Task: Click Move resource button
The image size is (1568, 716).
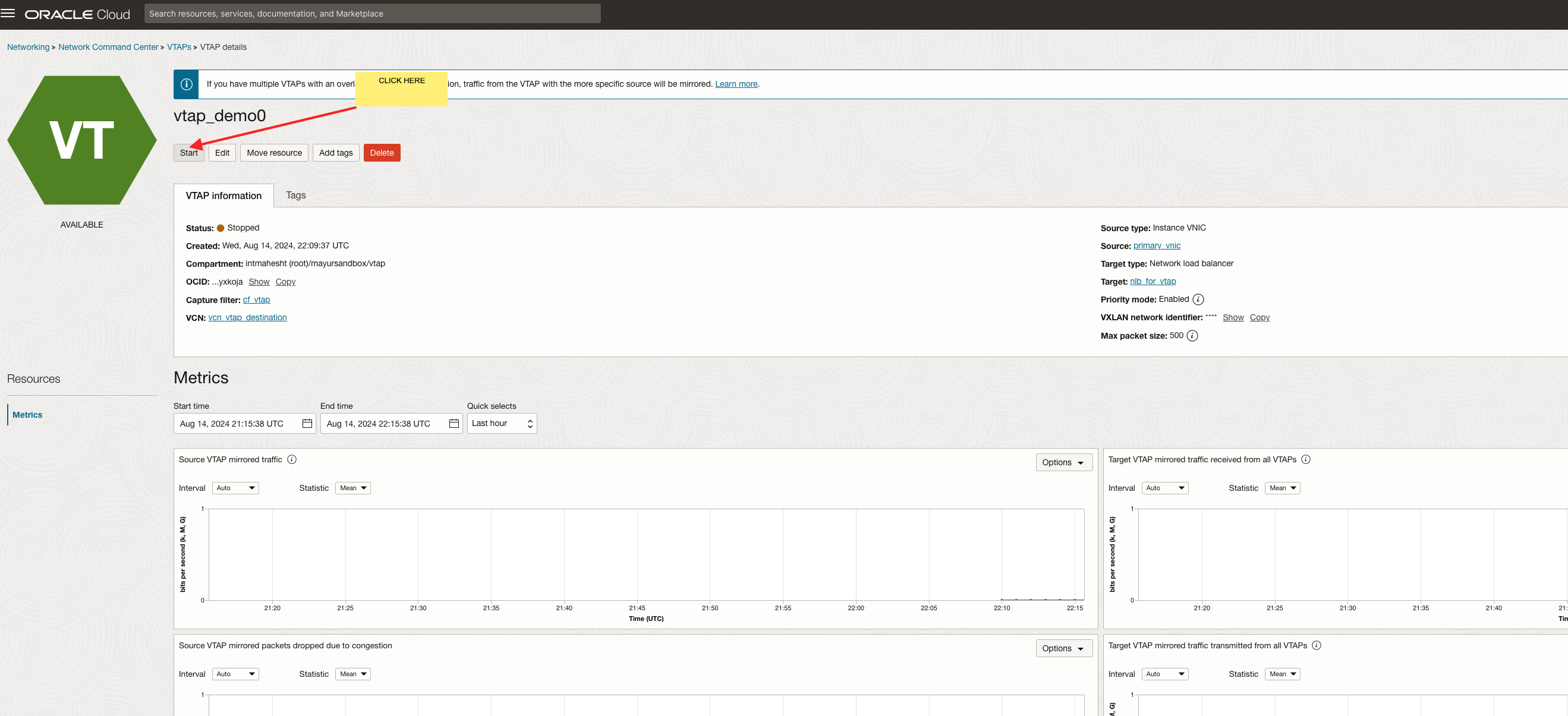Action: pyautogui.click(x=274, y=153)
